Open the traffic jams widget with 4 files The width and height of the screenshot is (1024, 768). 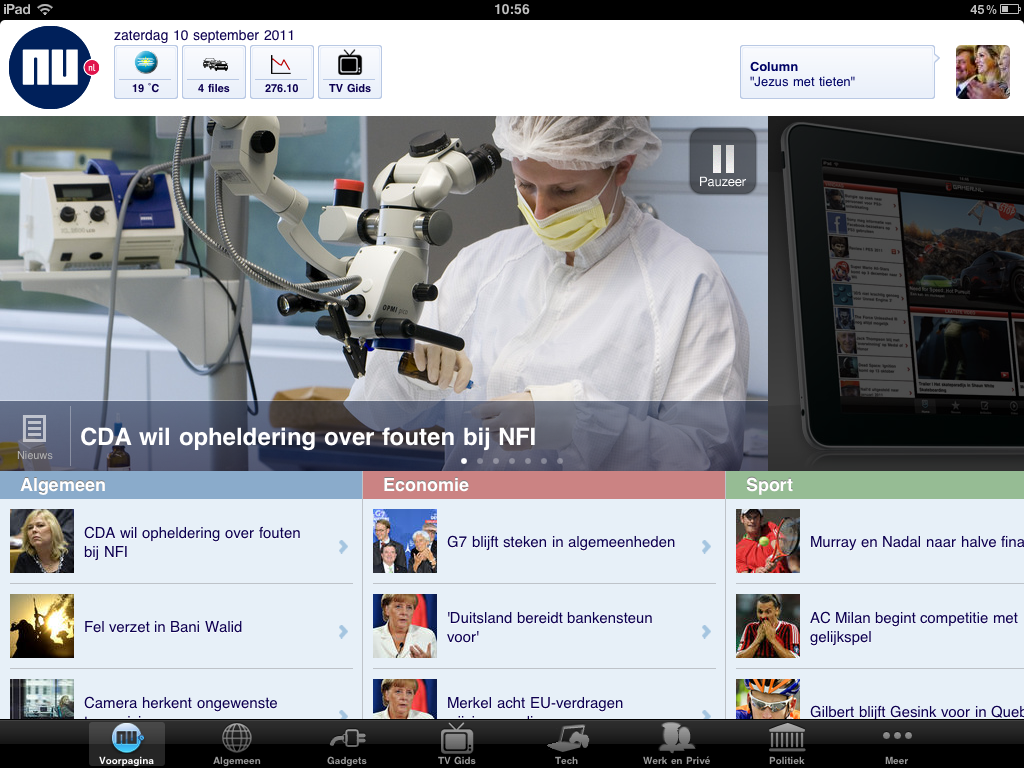tap(214, 72)
